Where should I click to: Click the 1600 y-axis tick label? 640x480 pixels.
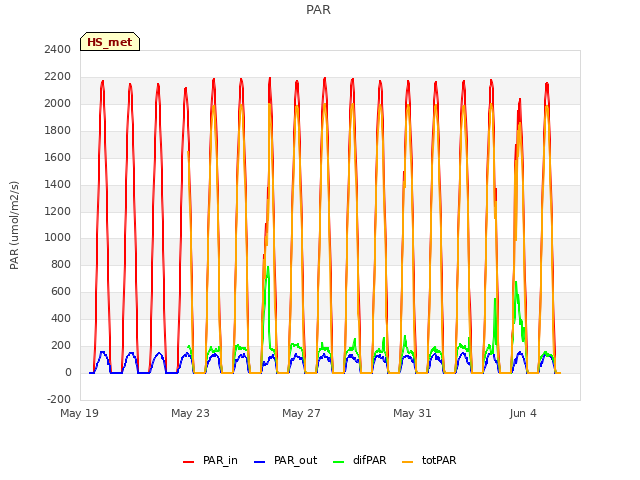[x=58, y=157]
